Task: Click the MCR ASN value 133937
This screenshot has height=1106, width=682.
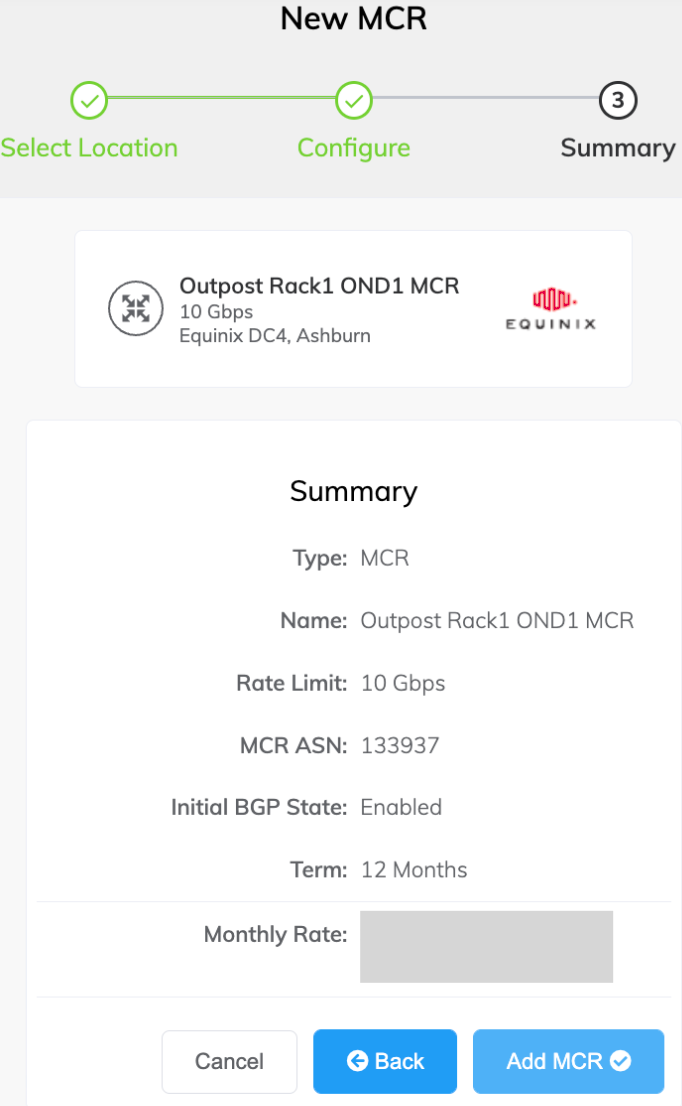Action: point(400,745)
